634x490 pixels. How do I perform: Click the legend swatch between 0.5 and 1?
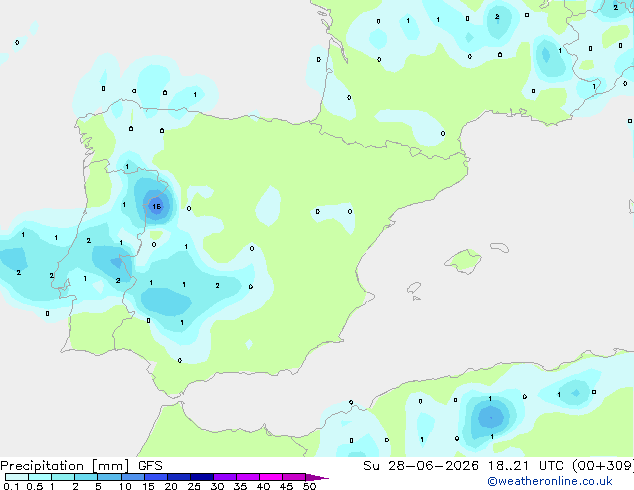[x=40, y=477]
